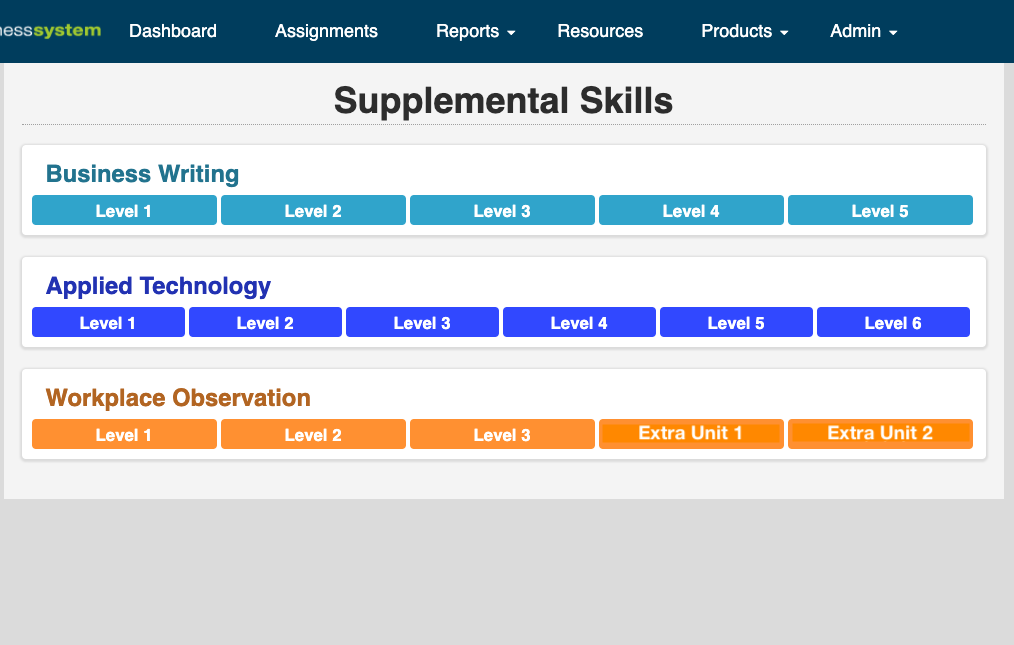Open Workplace Observation Level 2

point(313,434)
